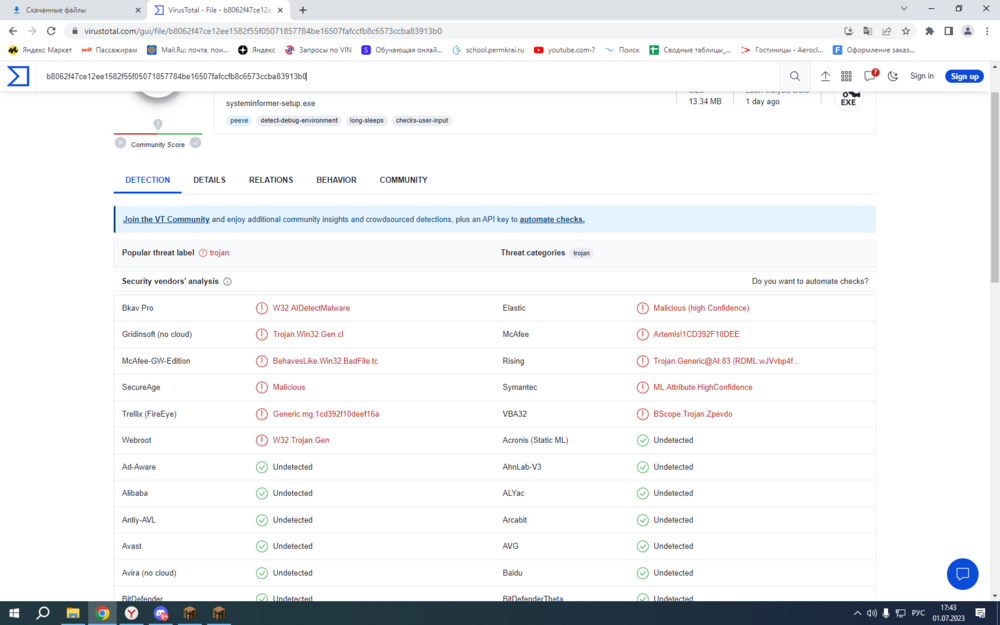
Task: Click the translate page icon in address bar
Action: tap(867, 31)
